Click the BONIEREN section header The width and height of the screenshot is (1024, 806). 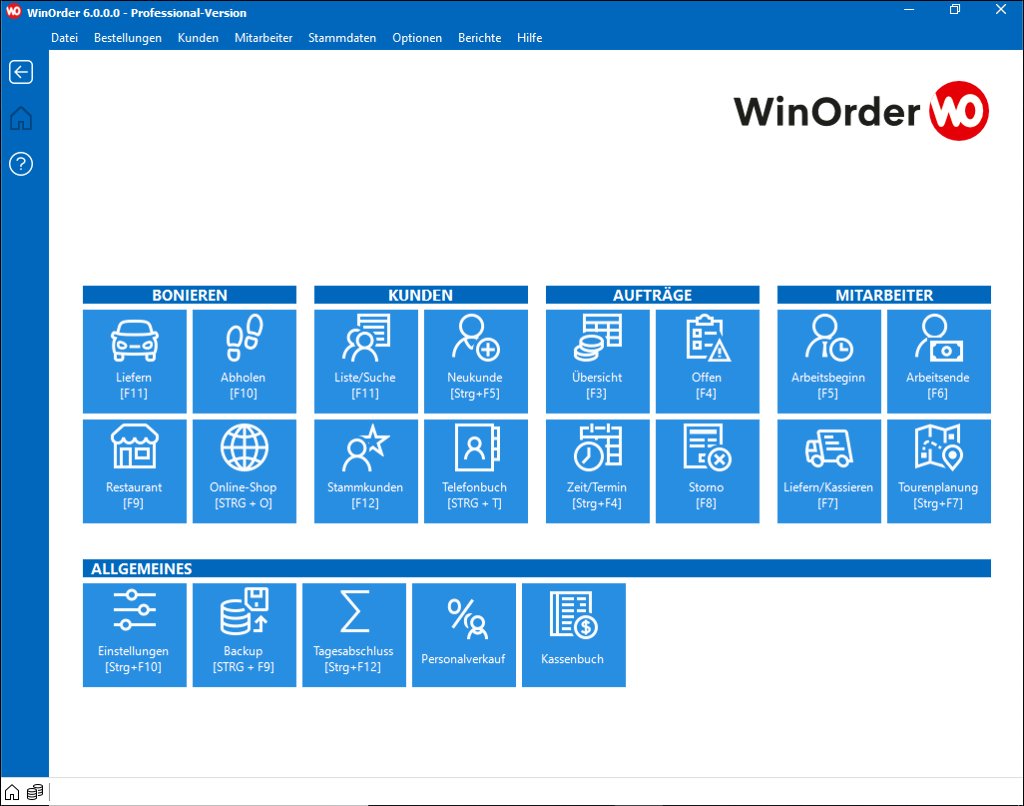[189, 295]
